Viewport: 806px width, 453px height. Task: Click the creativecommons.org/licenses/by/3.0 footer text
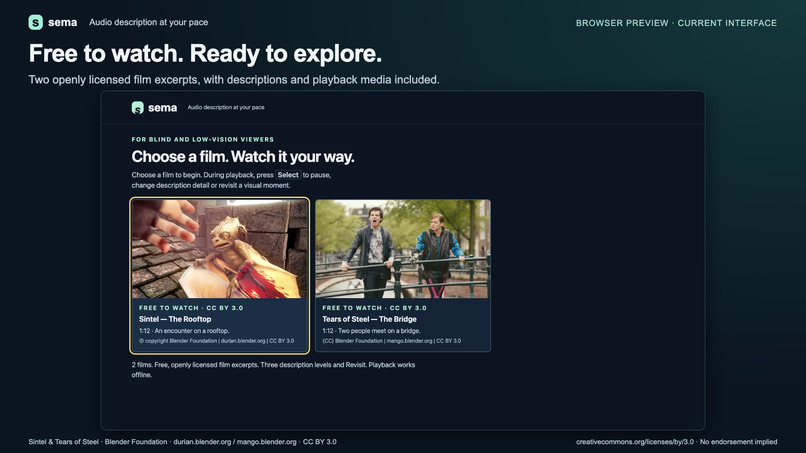pyautogui.click(x=676, y=442)
